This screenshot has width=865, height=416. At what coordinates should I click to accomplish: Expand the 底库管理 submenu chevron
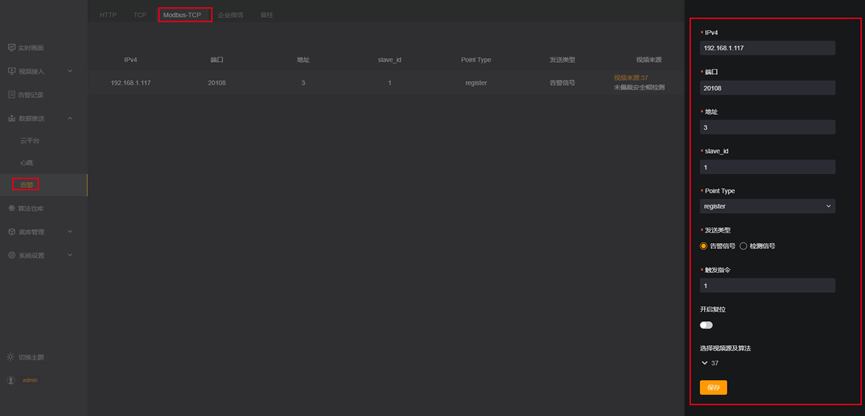pyautogui.click(x=70, y=232)
